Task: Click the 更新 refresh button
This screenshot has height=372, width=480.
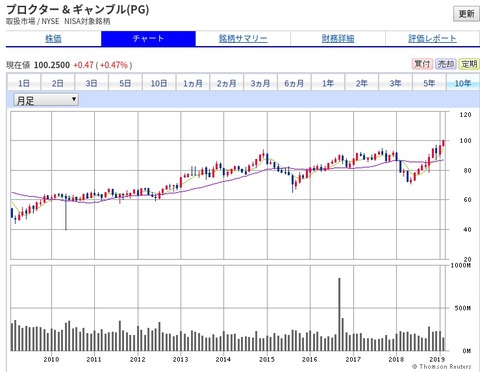Action: 466,14
